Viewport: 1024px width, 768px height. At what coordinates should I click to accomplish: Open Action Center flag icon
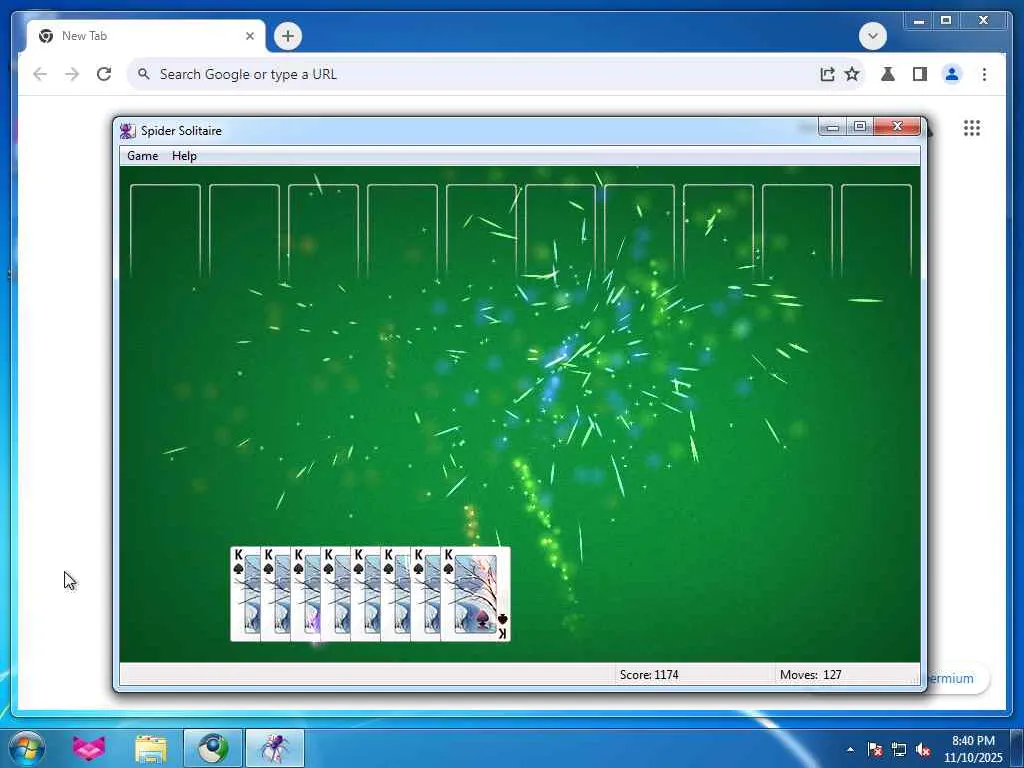pos(875,749)
